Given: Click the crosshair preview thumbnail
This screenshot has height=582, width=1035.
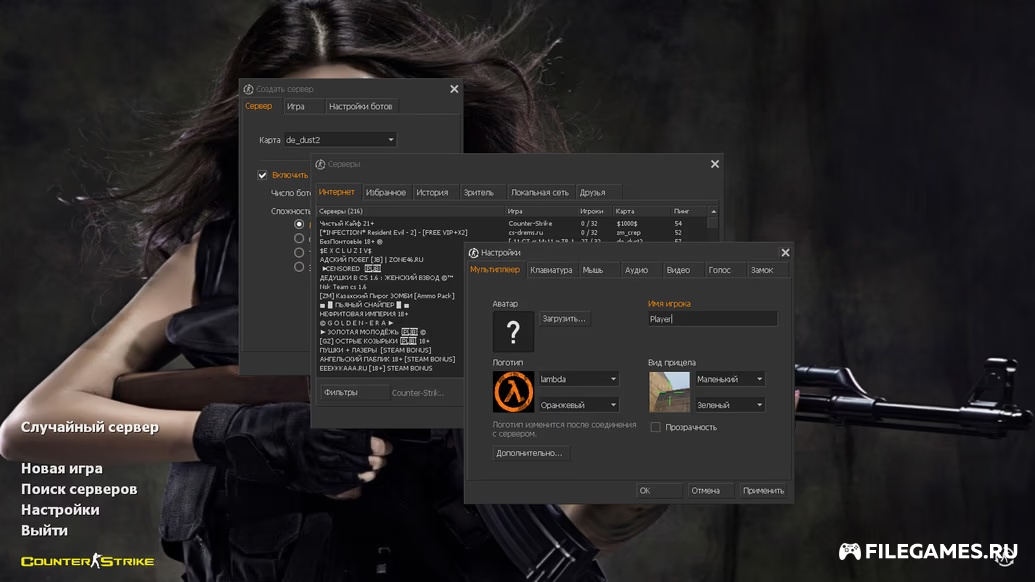Looking at the screenshot, I should point(669,392).
